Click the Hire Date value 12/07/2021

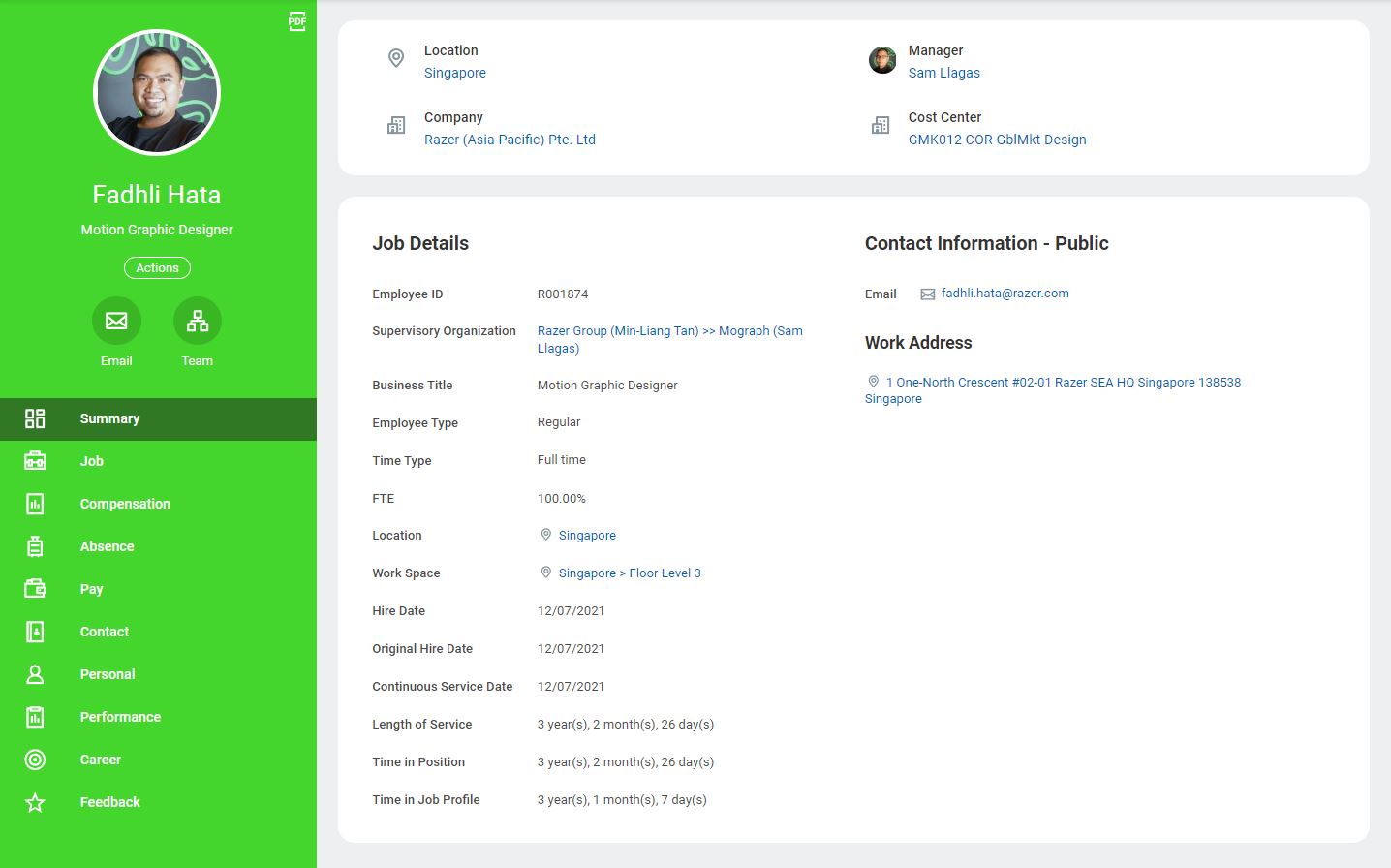(572, 611)
